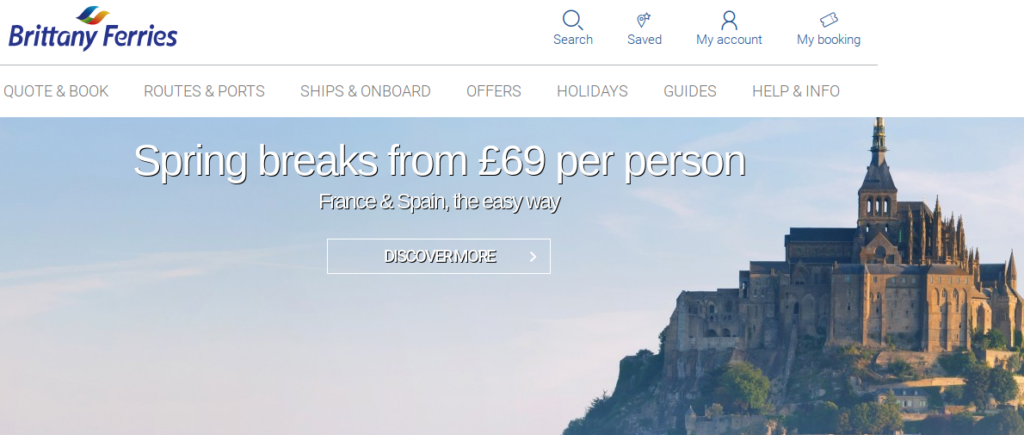Image resolution: width=1024 pixels, height=435 pixels.
Task: Click the colorful bird emblem above logo
Action: coord(93,14)
